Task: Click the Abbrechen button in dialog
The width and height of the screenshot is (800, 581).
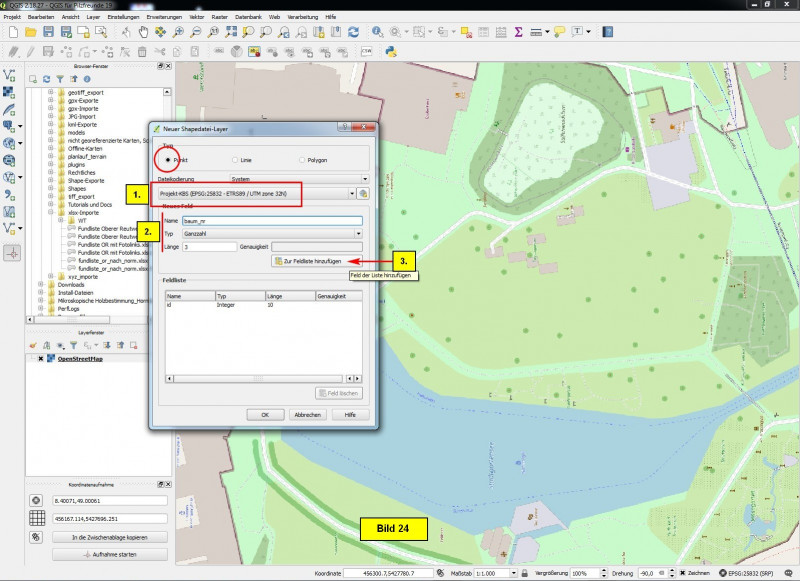Action: pyautogui.click(x=307, y=414)
